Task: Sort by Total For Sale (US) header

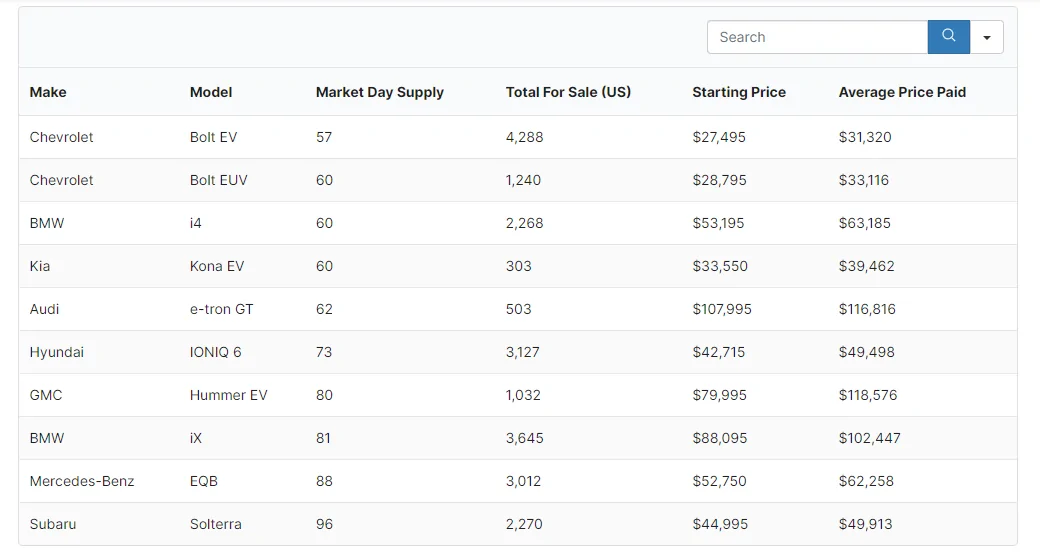Action: pos(568,92)
